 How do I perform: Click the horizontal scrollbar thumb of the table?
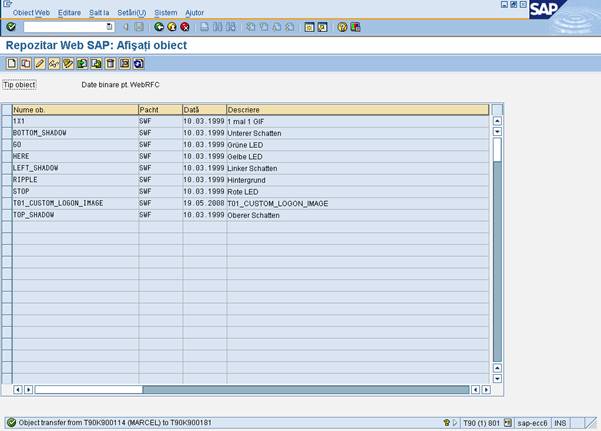click(89, 390)
